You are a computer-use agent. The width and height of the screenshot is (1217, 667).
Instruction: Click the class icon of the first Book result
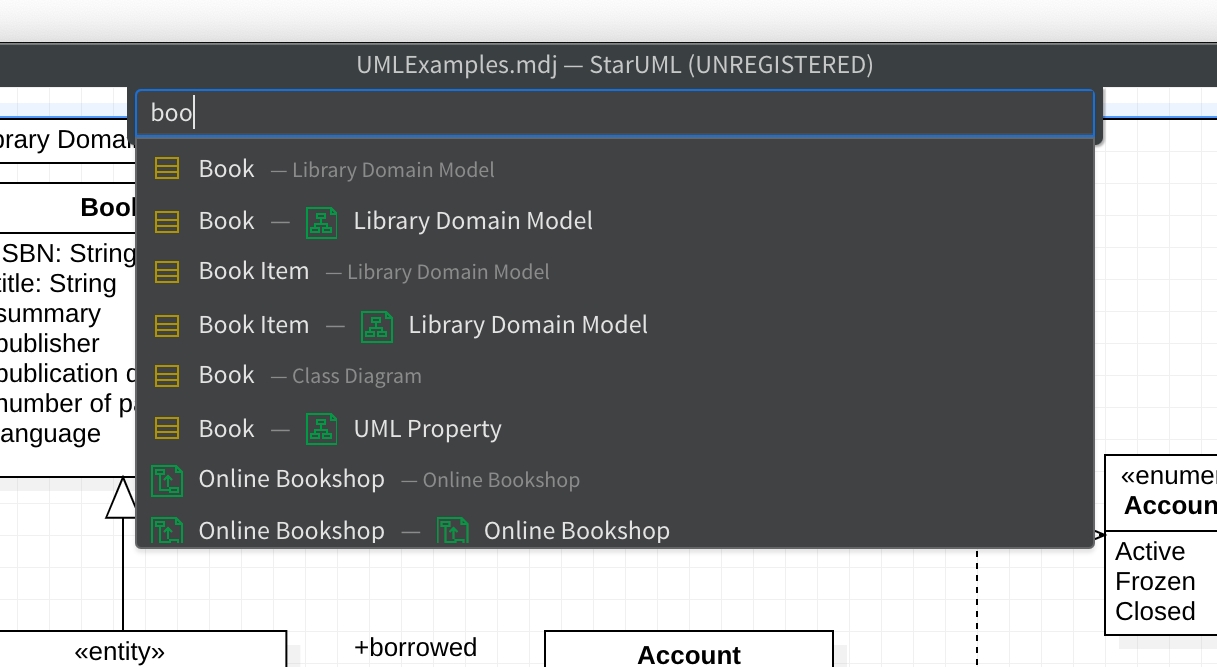coord(167,169)
